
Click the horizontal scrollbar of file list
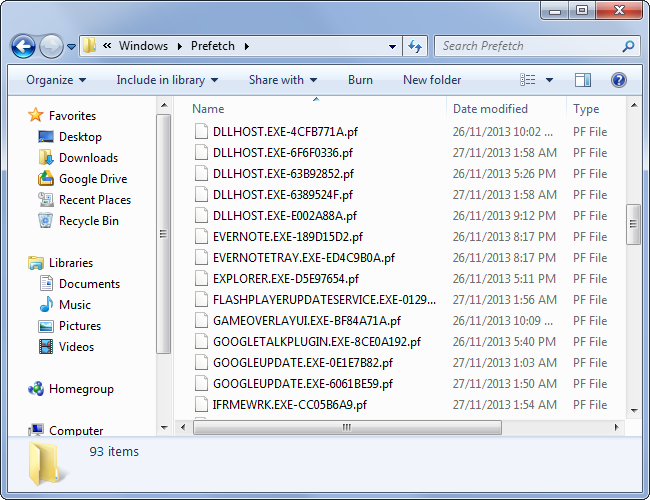tap(347, 427)
